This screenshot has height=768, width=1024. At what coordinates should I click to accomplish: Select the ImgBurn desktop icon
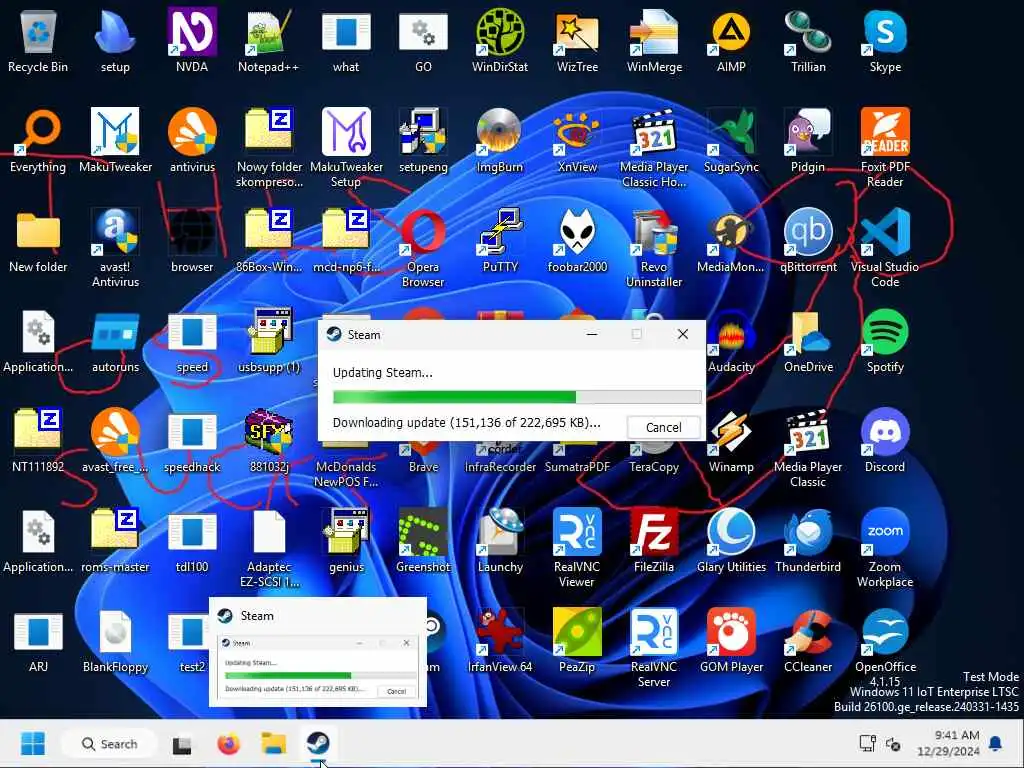pyautogui.click(x=500, y=141)
